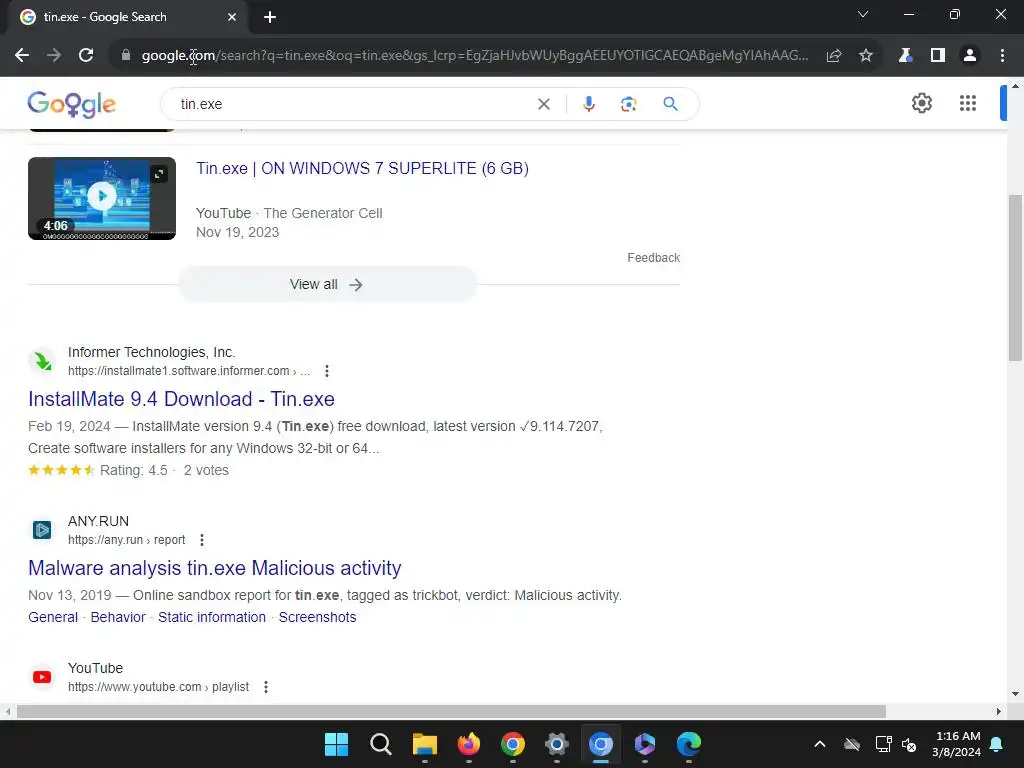Open Malware analysis tin.exe result
This screenshot has width=1024, height=768.
215,568
